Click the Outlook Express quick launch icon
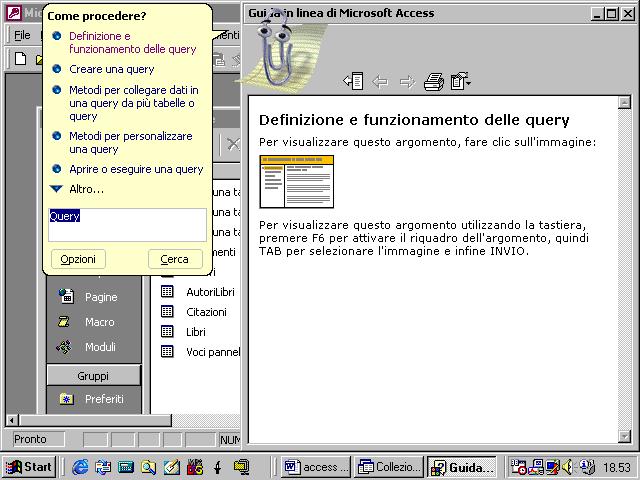This screenshot has height=480, width=640. pyautogui.click(x=103, y=467)
